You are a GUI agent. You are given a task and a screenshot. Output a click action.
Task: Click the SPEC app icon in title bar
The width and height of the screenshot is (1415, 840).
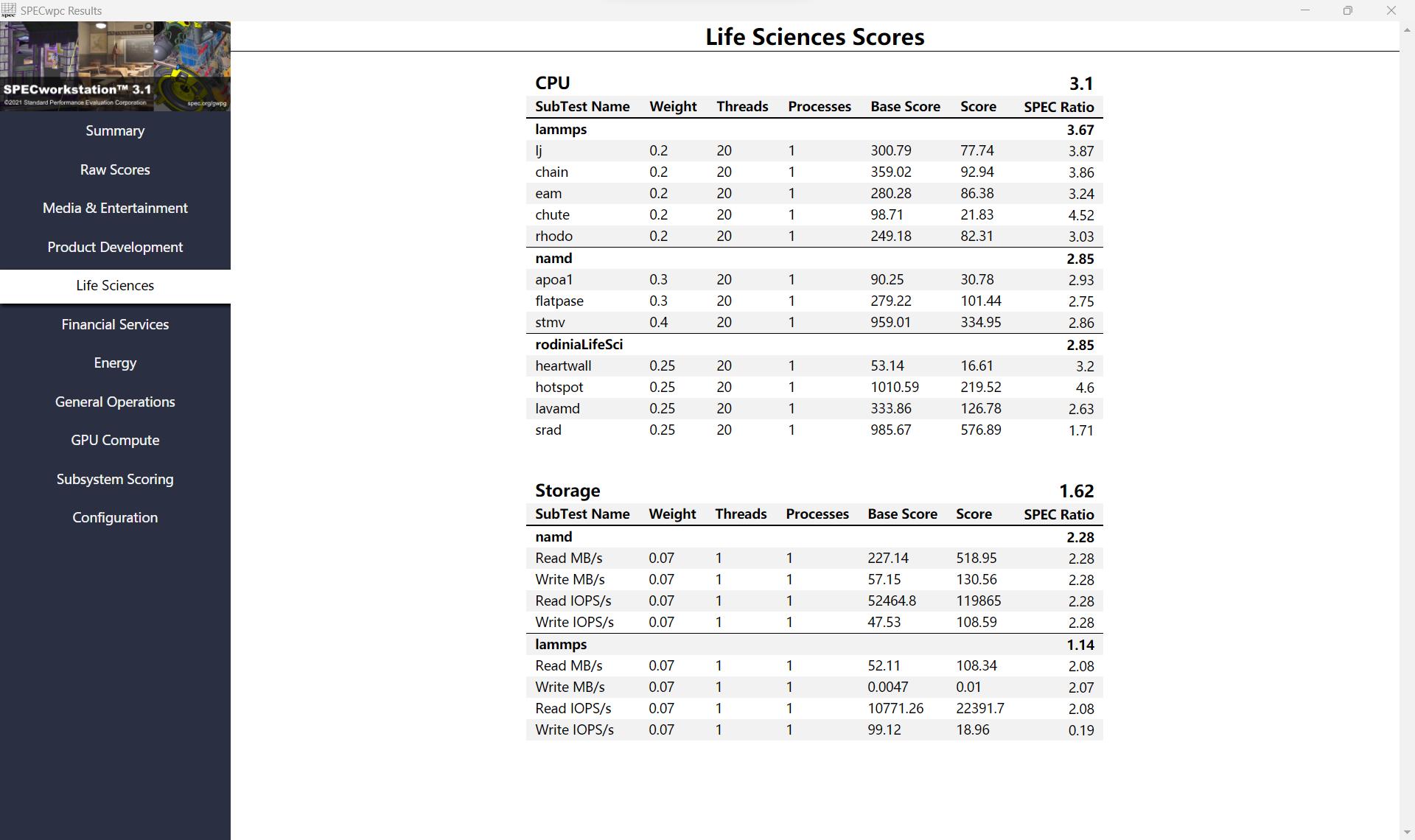tap(9, 10)
